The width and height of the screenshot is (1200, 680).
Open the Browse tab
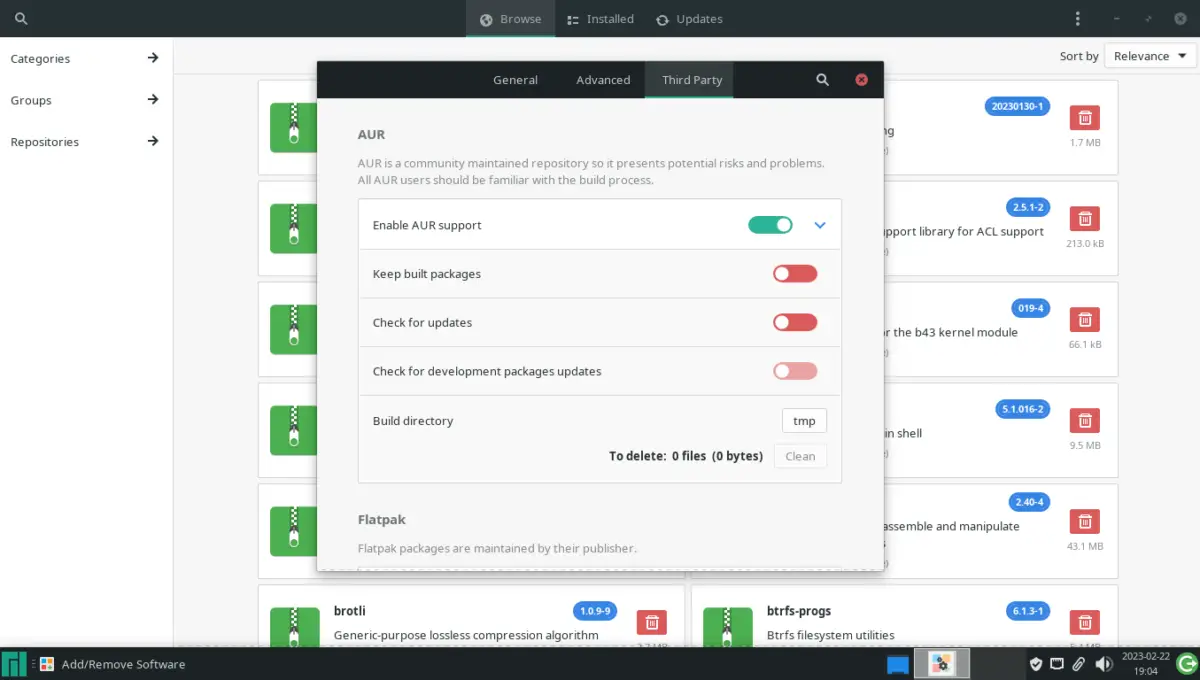coord(510,19)
